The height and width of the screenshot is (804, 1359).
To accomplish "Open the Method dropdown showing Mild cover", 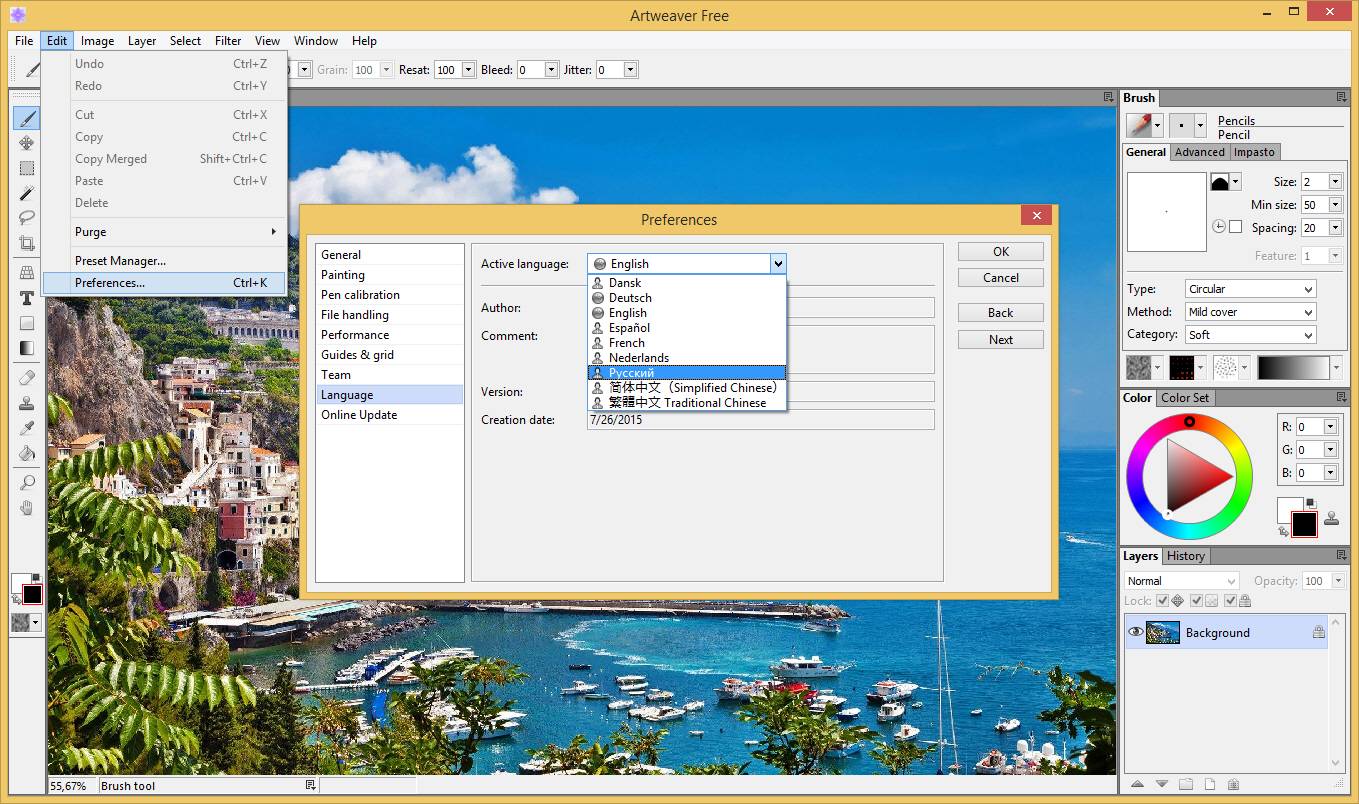I will click(1250, 312).
